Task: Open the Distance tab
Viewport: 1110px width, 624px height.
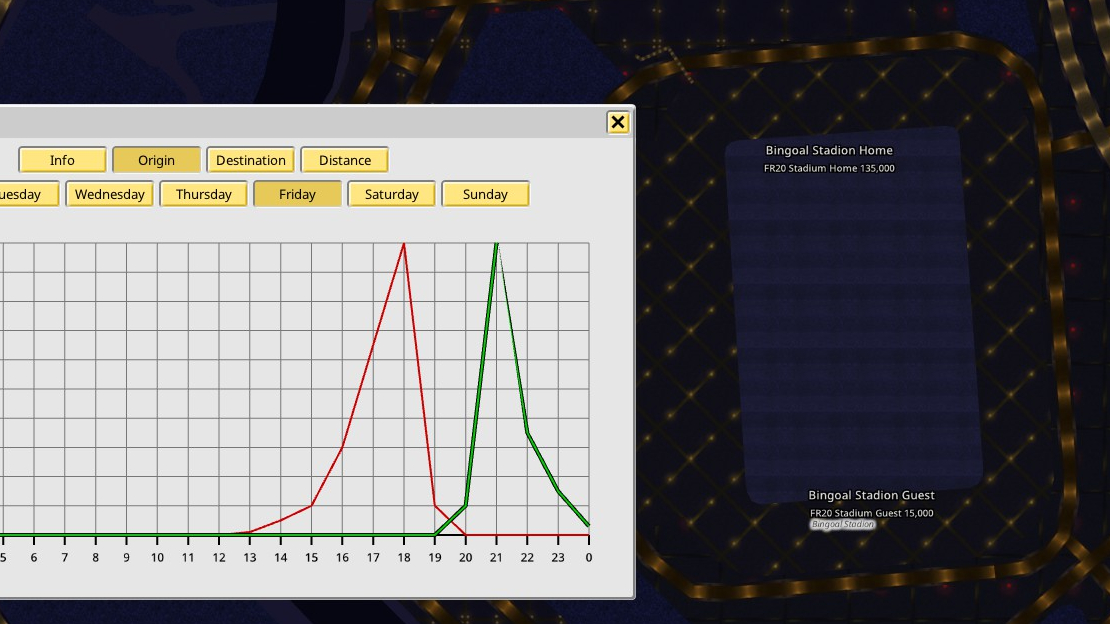Action: [345, 160]
